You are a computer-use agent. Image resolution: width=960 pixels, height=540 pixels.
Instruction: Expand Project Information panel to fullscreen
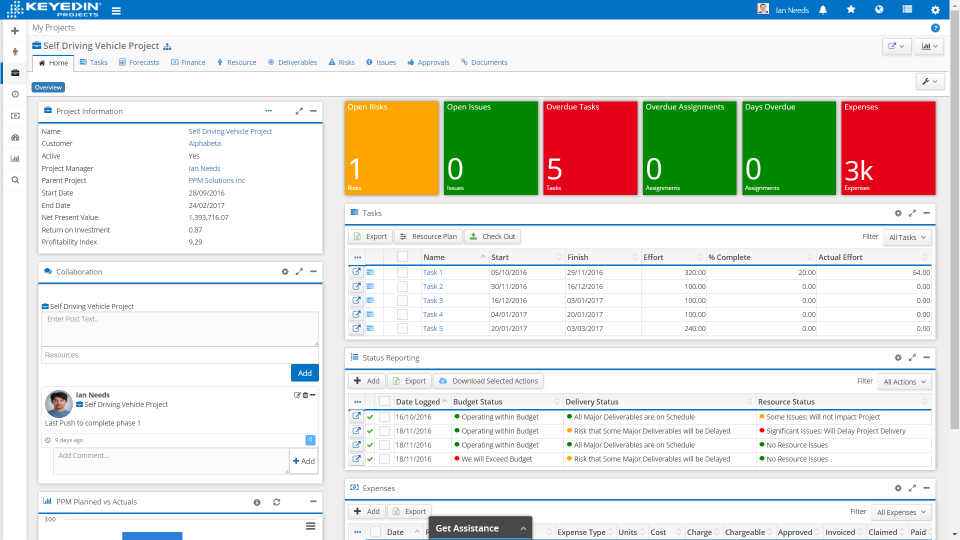pos(299,111)
